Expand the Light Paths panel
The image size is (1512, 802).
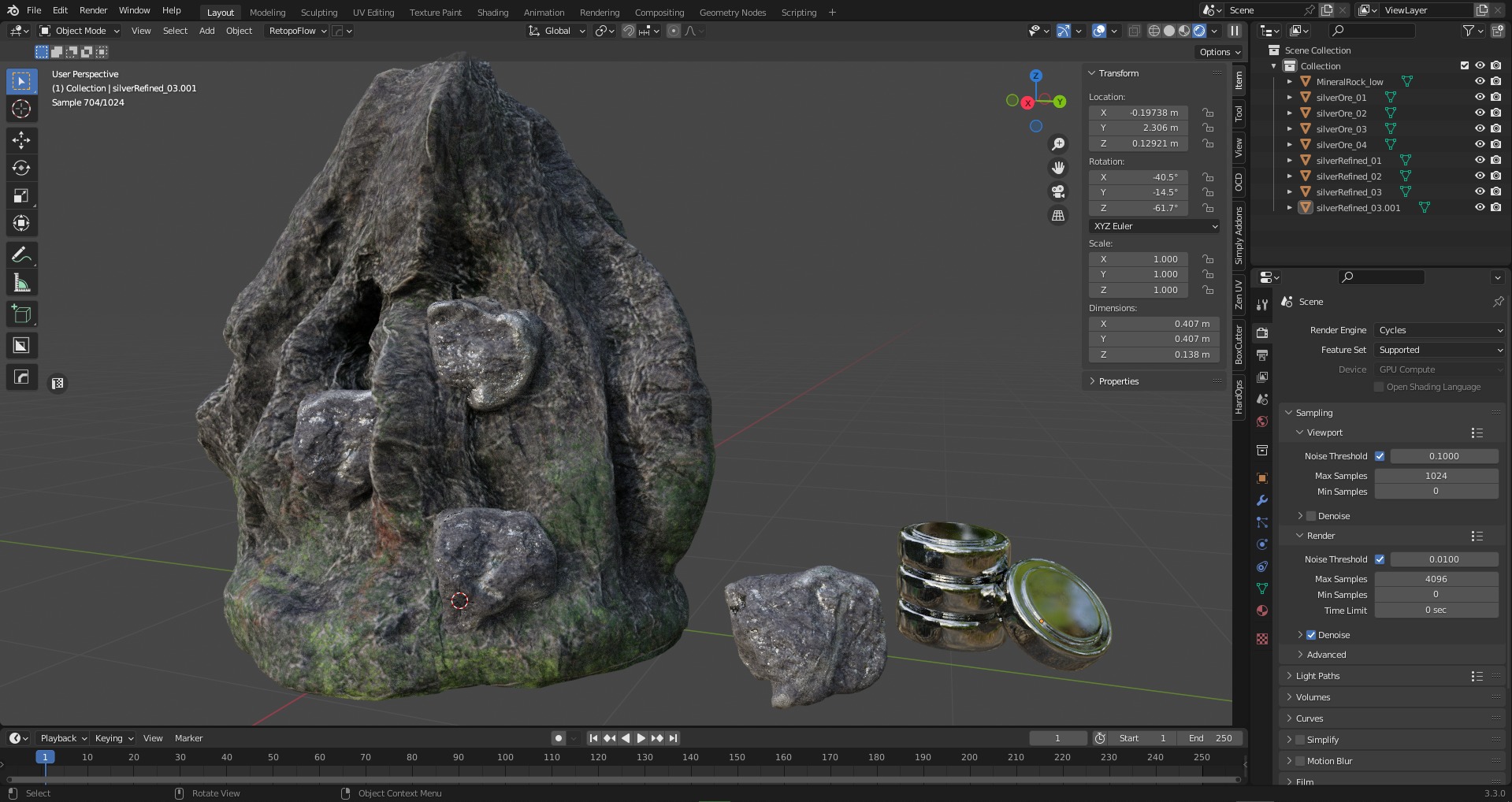1317,676
